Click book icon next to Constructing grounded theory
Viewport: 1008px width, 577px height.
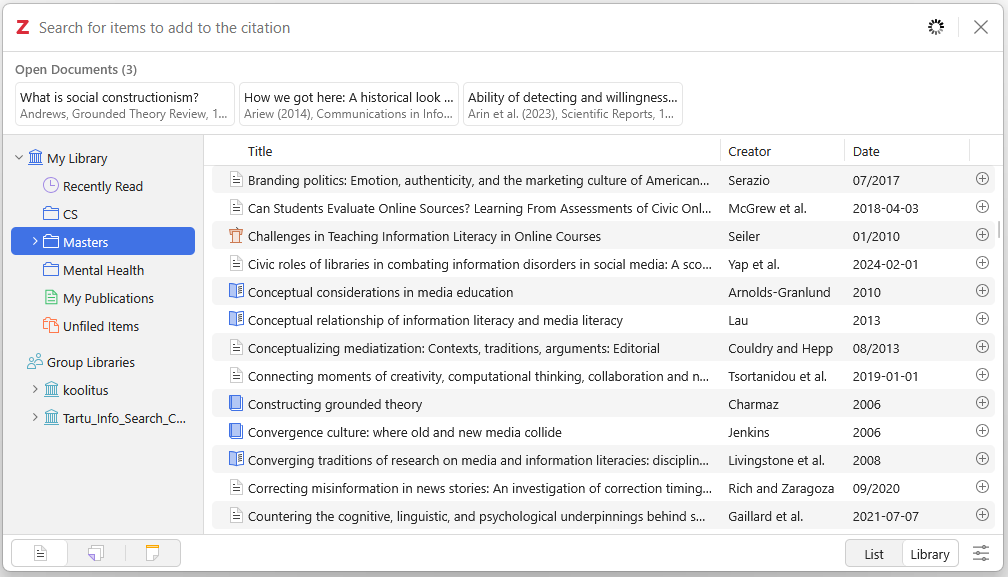click(236, 404)
